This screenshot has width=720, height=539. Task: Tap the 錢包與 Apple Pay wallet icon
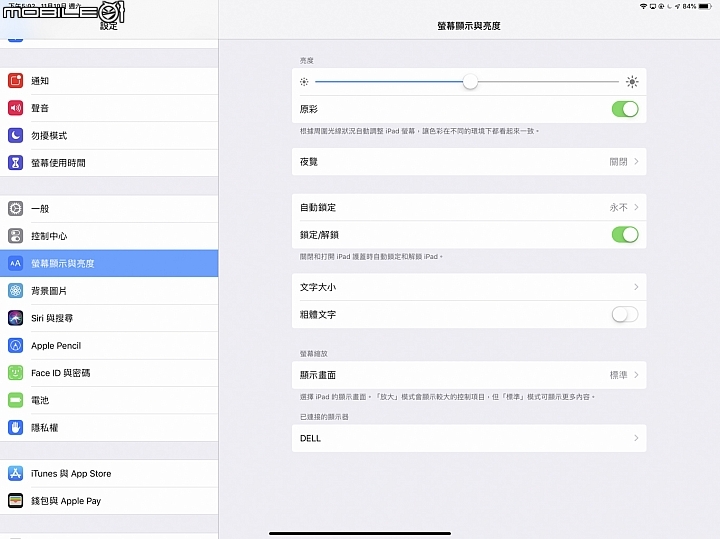tap(15, 500)
